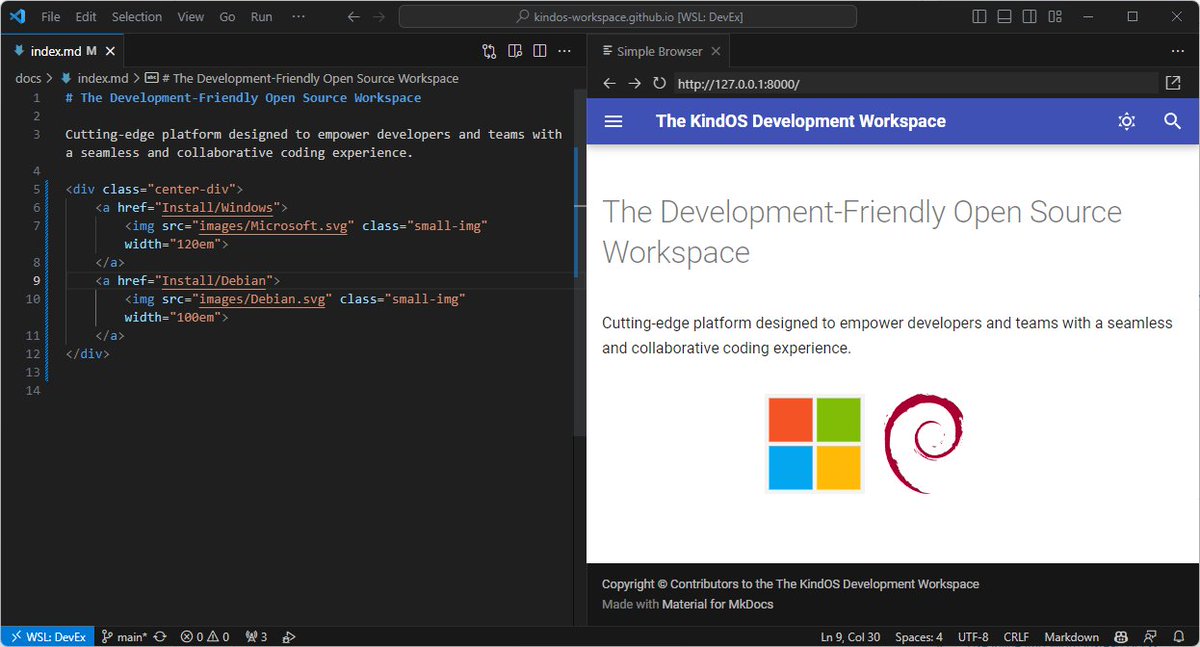Click the debug run status icon
The height and width of the screenshot is (647, 1200).
pyautogui.click(x=289, y=637)
